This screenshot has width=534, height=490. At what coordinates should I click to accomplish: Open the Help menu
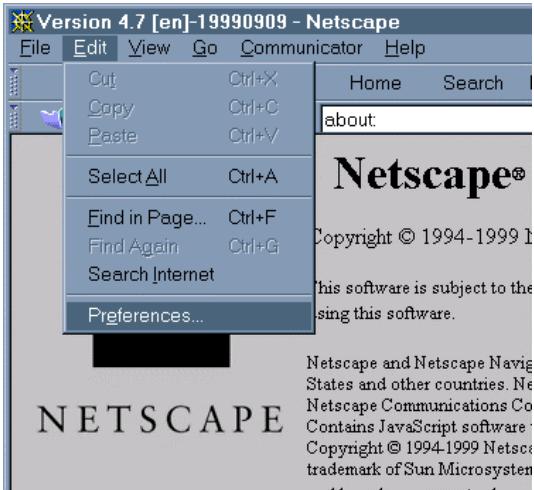[405, 48]
